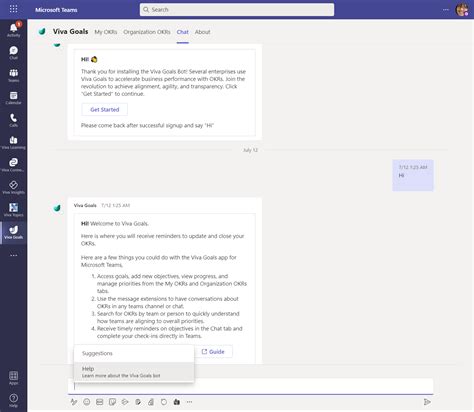This screenshot has height=412, width=474.
Task: Open the Calendar app
Action: [13, 98]
